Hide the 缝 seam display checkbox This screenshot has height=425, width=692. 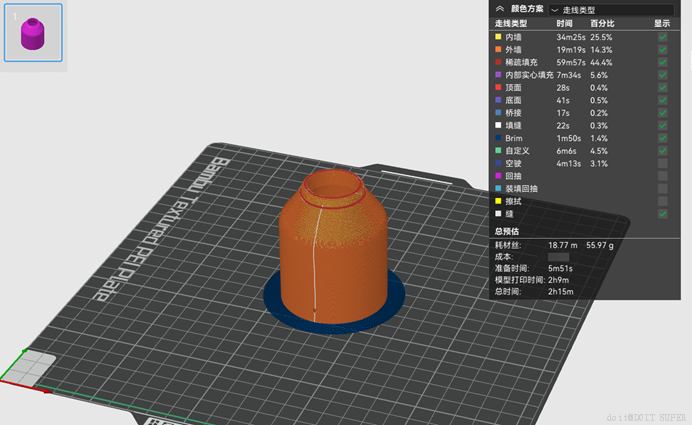click(662, 214)
